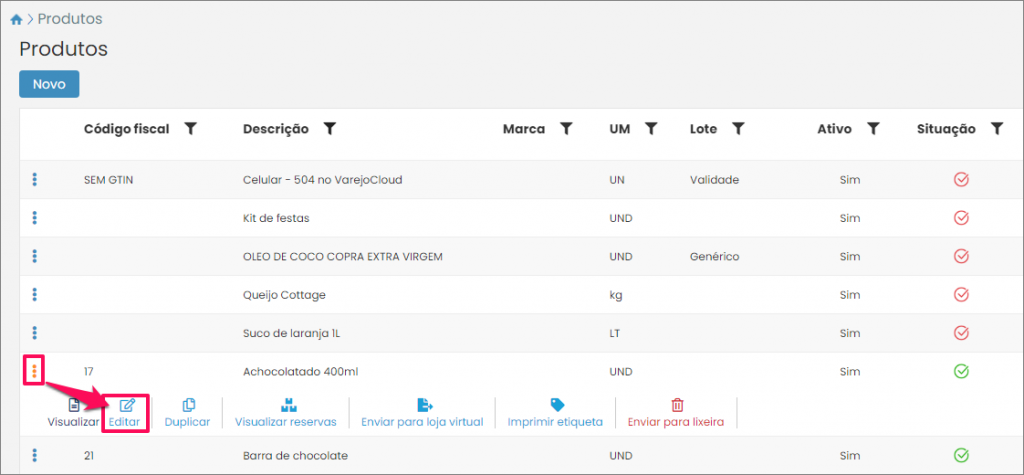Open the Descrição column filter

[x=329, y=129]
